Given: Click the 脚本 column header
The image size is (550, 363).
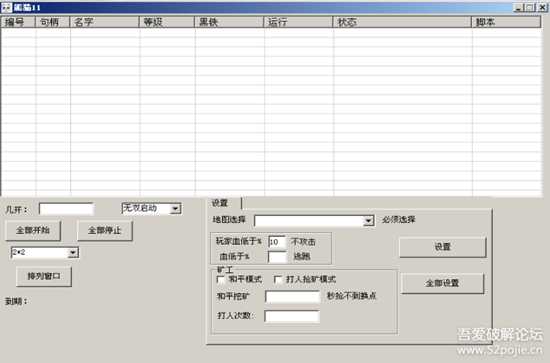Looking at the screenshot, I should tap(506, 22).
